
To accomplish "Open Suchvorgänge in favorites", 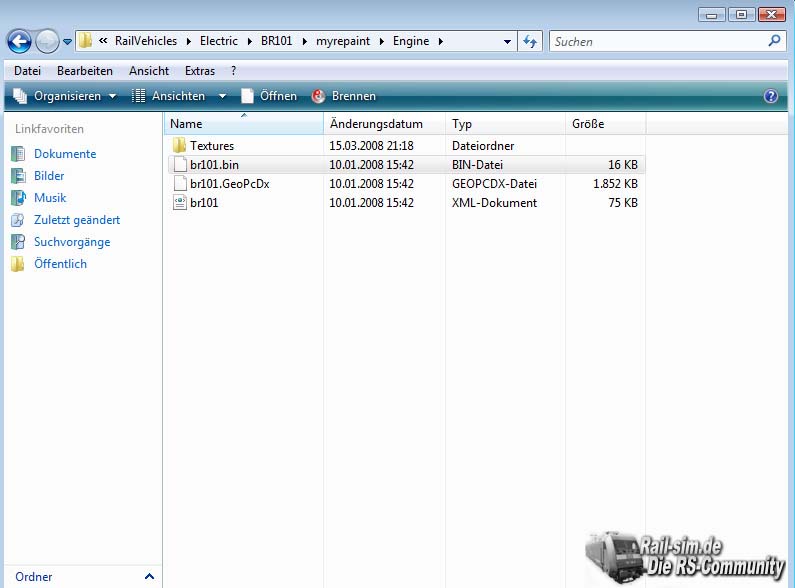I will (x=72, y=242).
